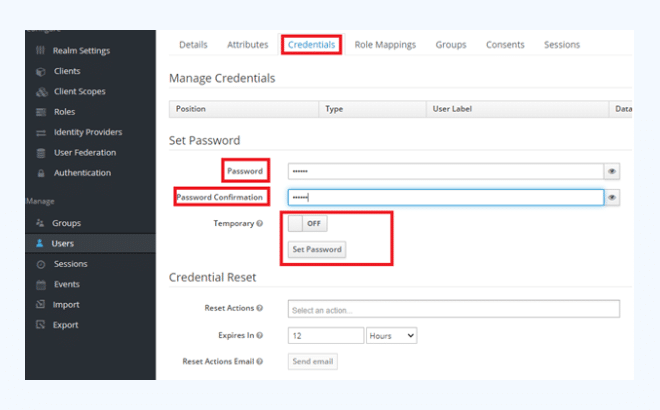Toggle the Temporary password switch
Viewport: 660px width, 410px height.
point(308,224)
